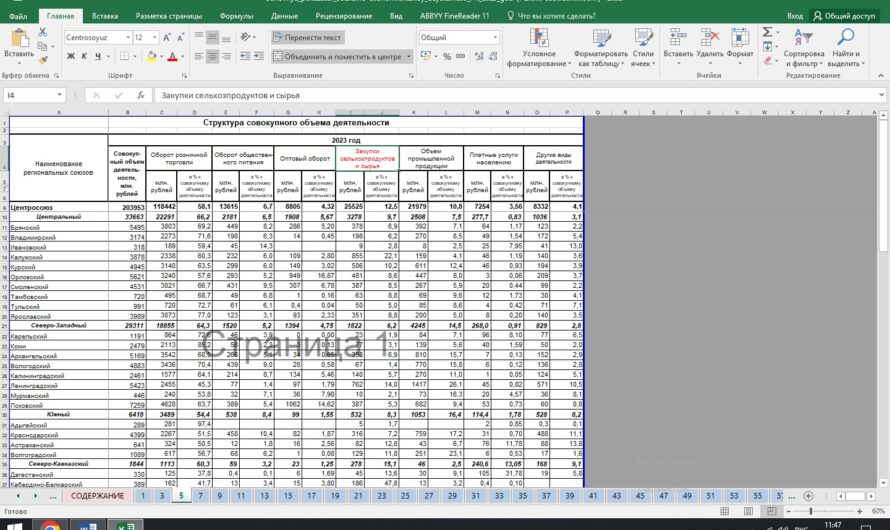
Task: Increase font size with the larger A icon
Action: [x=167, y=37]
